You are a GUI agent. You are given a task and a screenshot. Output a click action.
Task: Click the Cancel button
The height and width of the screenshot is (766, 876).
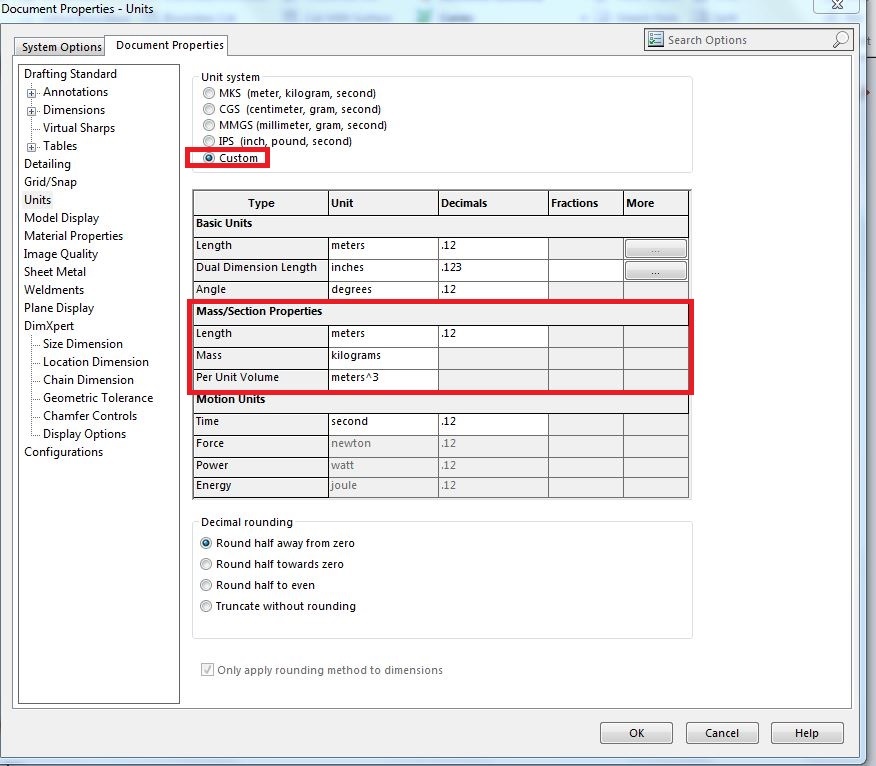pos(722,733)
